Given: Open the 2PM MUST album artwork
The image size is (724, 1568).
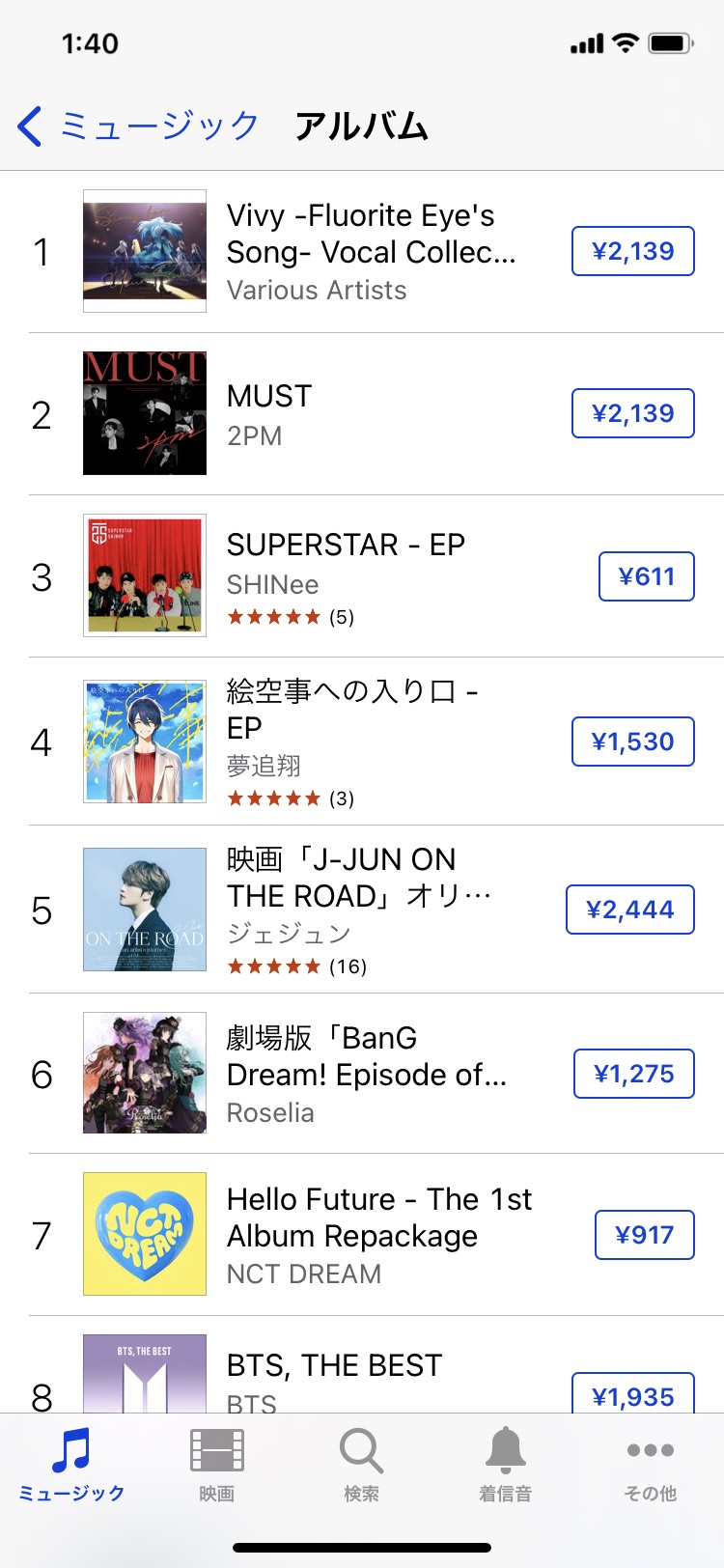Looking at the screenshot, I should coord(145,413).
